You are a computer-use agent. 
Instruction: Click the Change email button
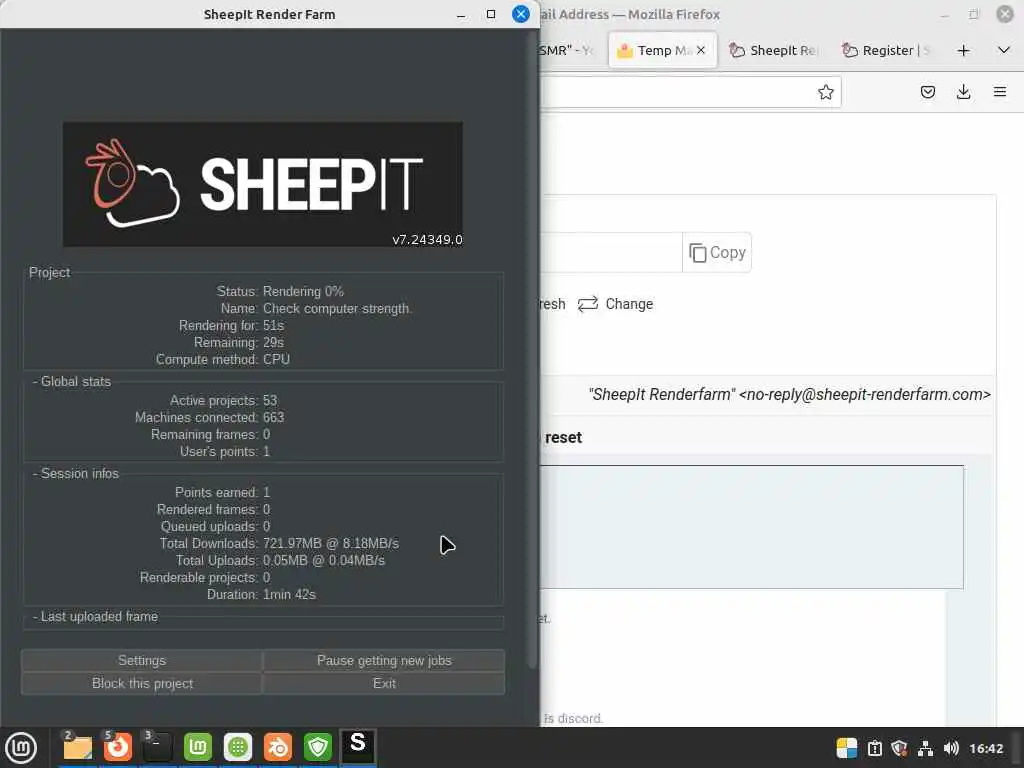(x=616, y=304)
